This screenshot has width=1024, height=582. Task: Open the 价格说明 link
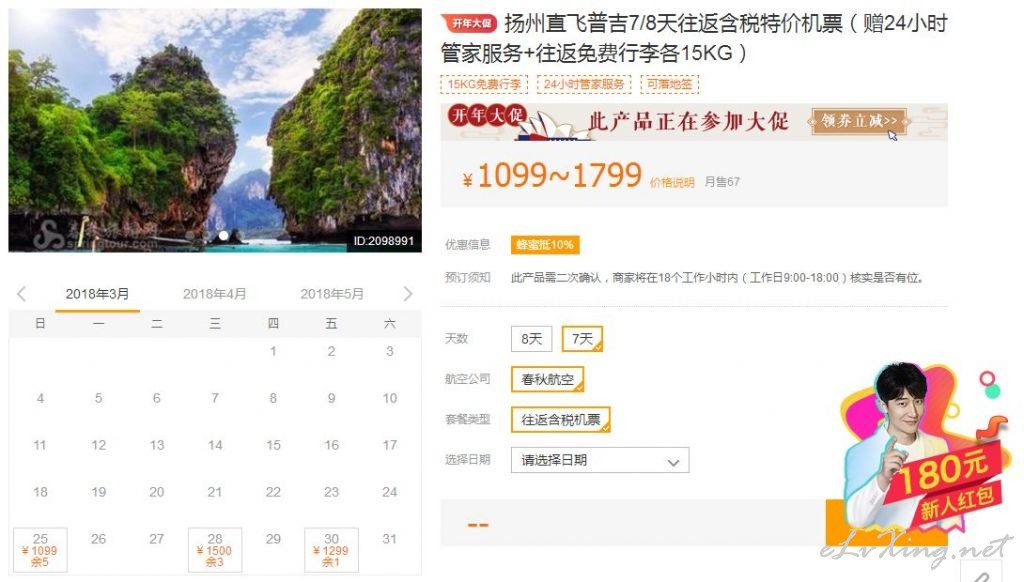[671, 182]
